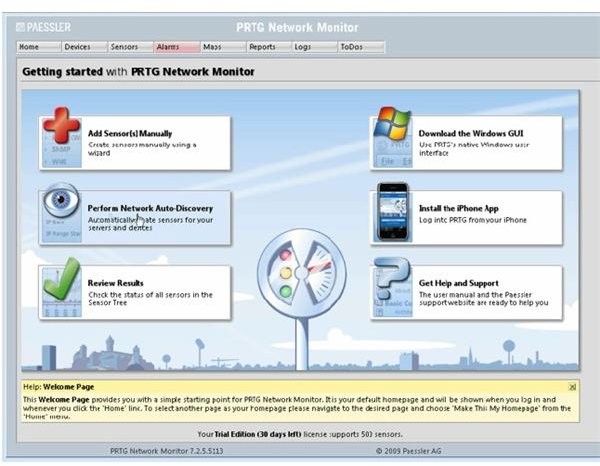Screen dimensions: 600x466
Task: Click the PRTG Network Monitor version footer text
Action: [166, 451]
